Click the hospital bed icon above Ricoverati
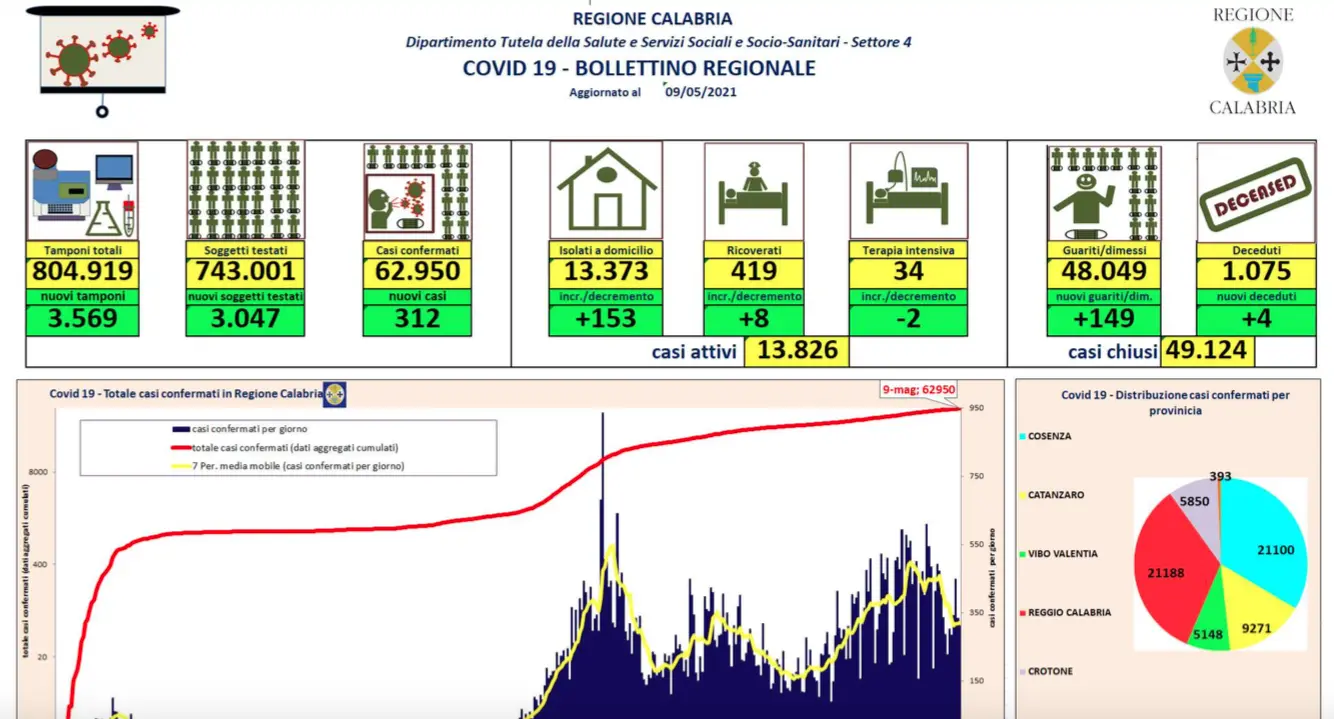Image resolution: width=1334 pixels, height=719 pixels. click(755, 192)
